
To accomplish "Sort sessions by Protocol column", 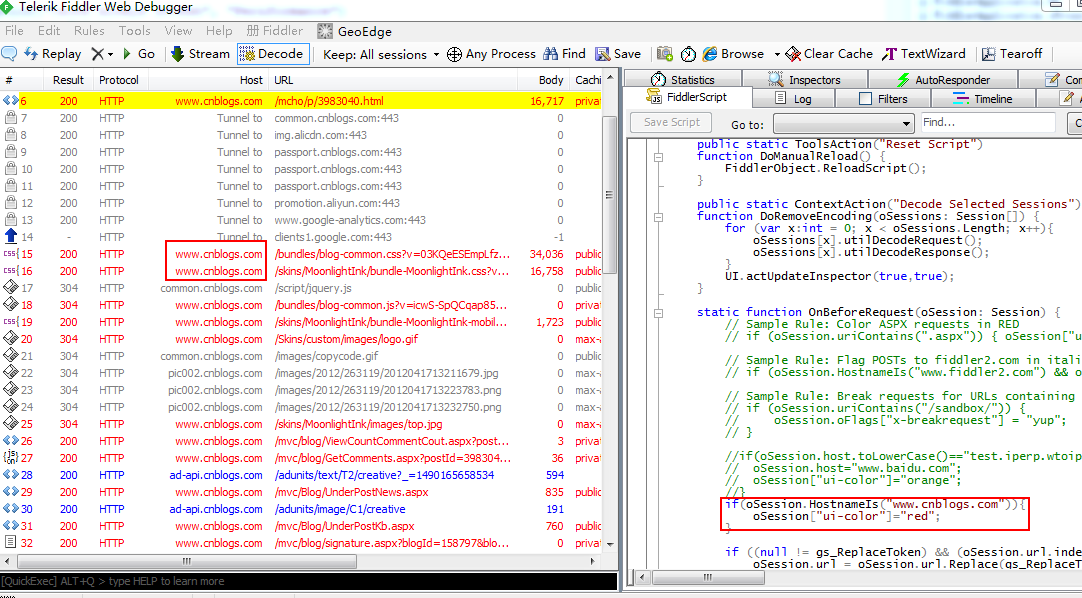I will pyautogui.click(x=119, y=80).
